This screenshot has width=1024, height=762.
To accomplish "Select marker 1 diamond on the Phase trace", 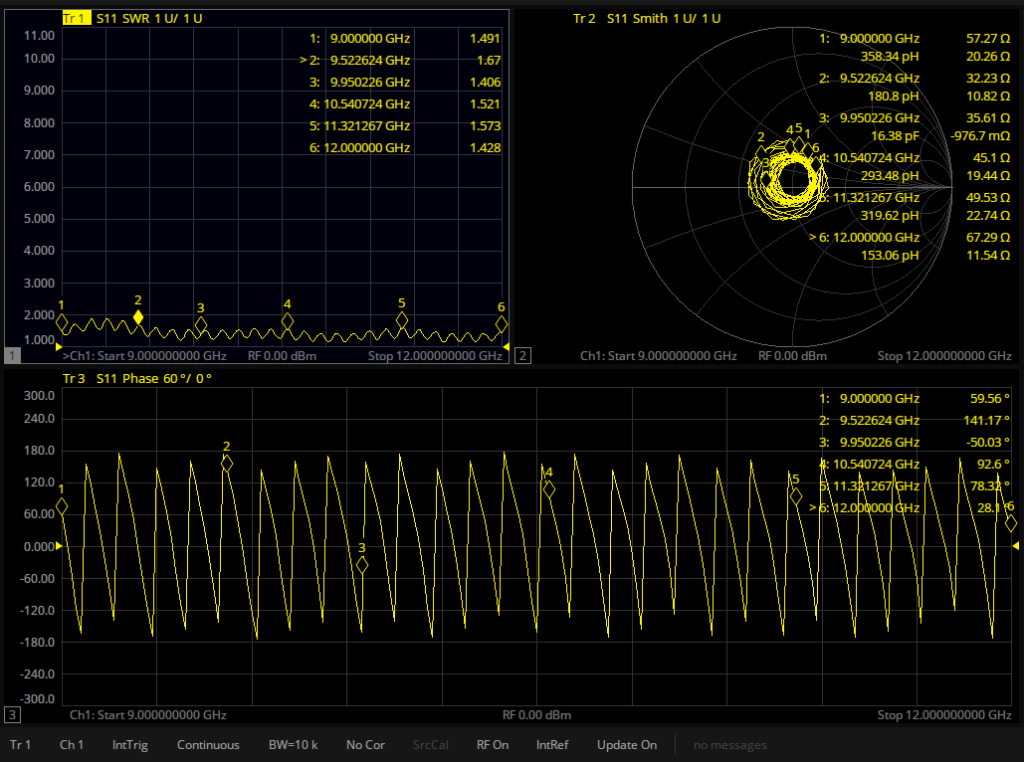I will tap(61, 506).
